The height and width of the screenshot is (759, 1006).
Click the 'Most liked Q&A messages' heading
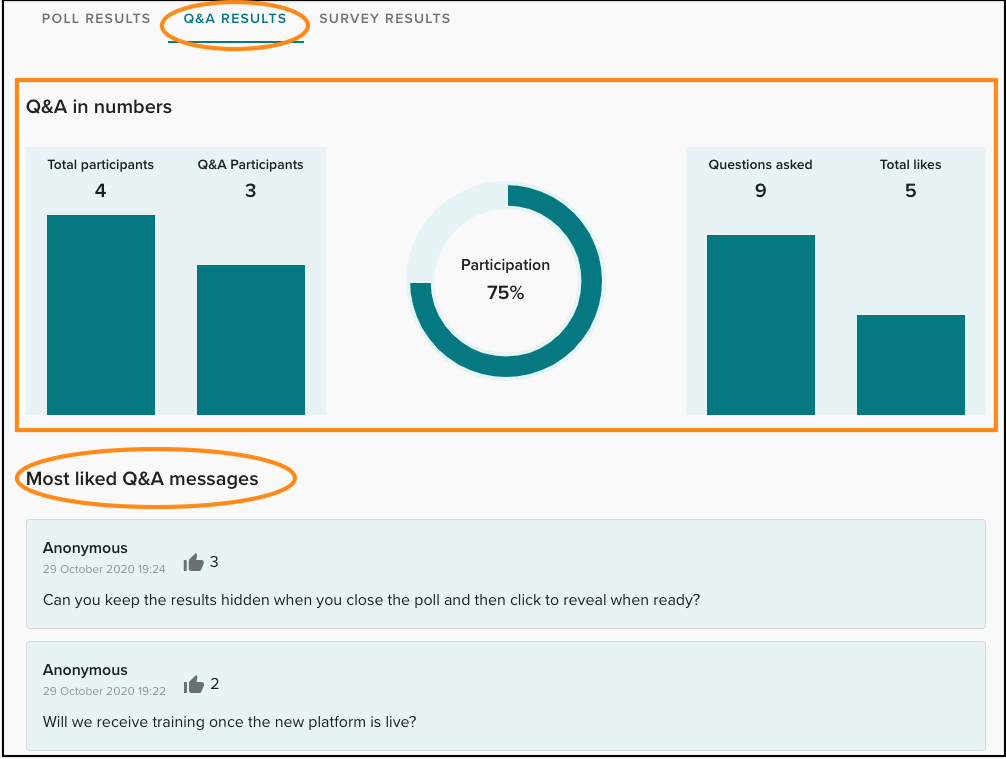(142, 479)
